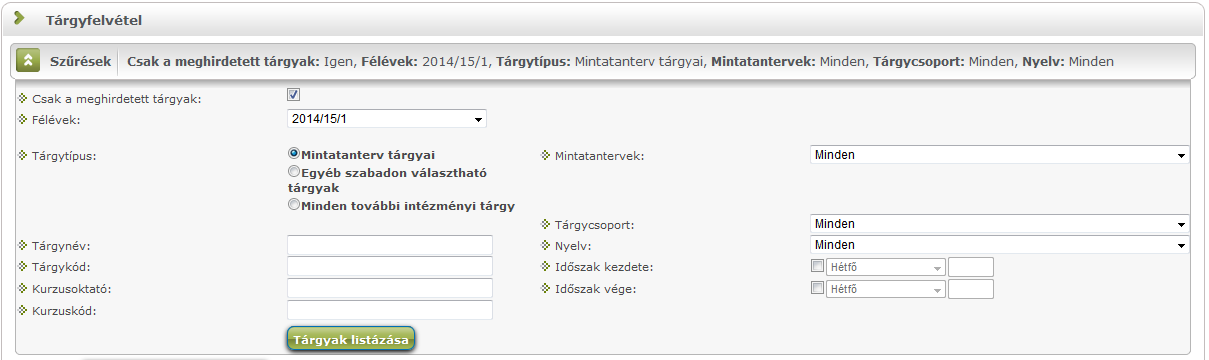Open day dropdown for 'Időszak kezdete'
This screenshot has height=360, width=1209.
click(886, 267)
